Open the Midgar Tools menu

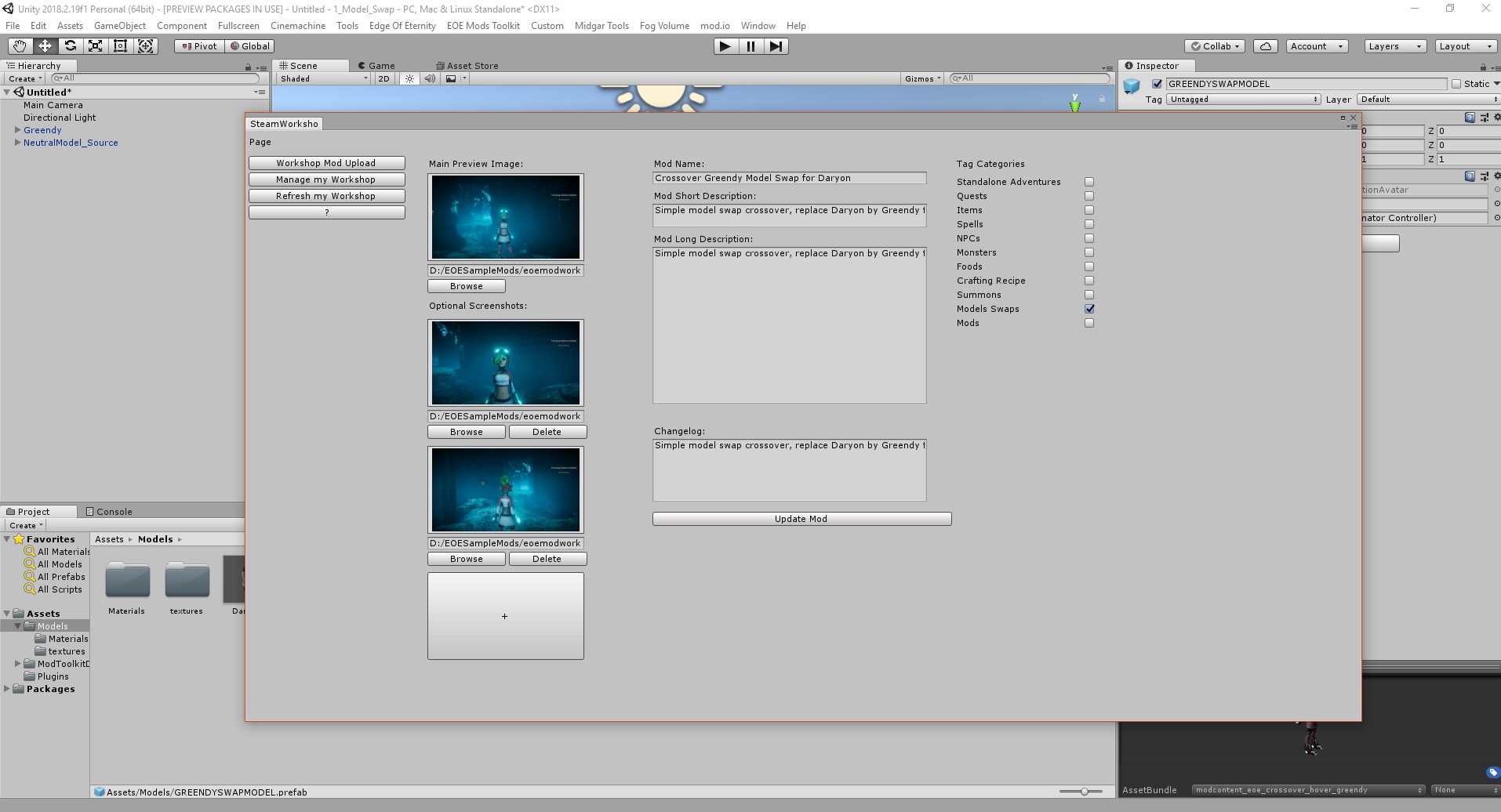[x=601, y=26]
